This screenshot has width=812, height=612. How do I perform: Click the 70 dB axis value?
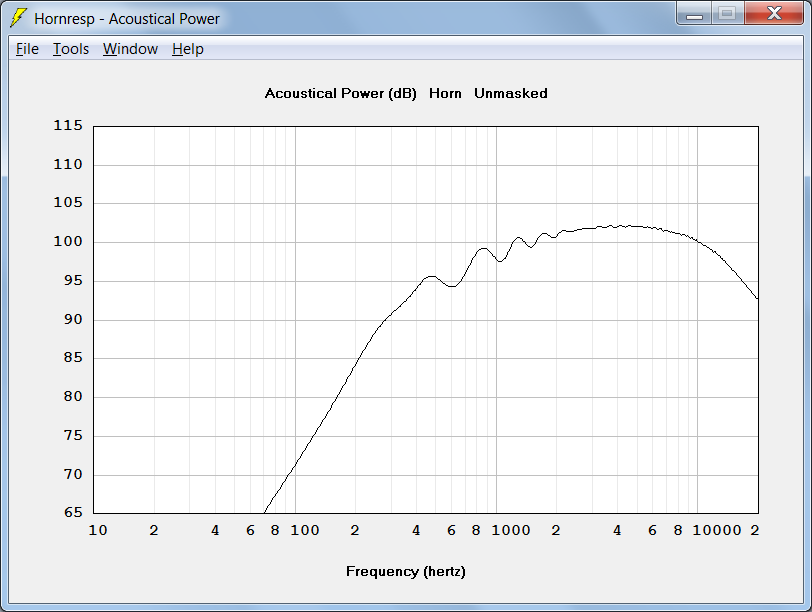tap(73, 474)
